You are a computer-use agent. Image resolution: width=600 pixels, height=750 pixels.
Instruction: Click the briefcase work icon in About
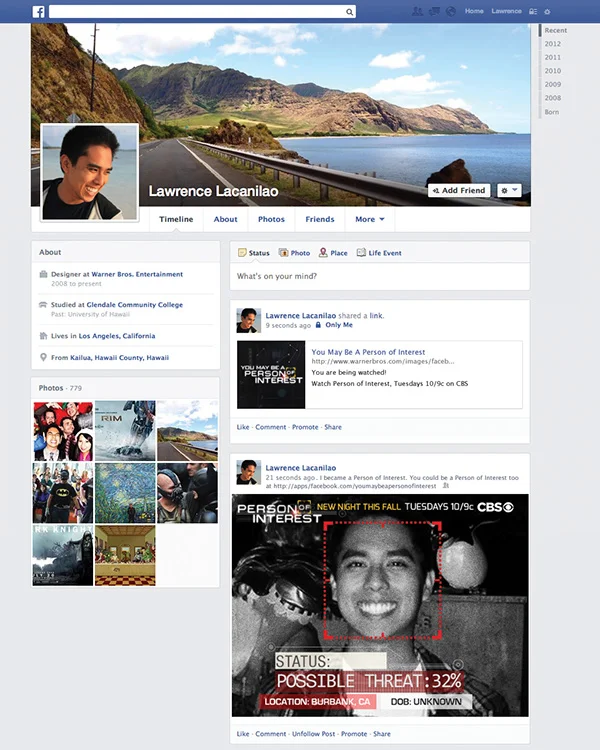tap(43, 274)
